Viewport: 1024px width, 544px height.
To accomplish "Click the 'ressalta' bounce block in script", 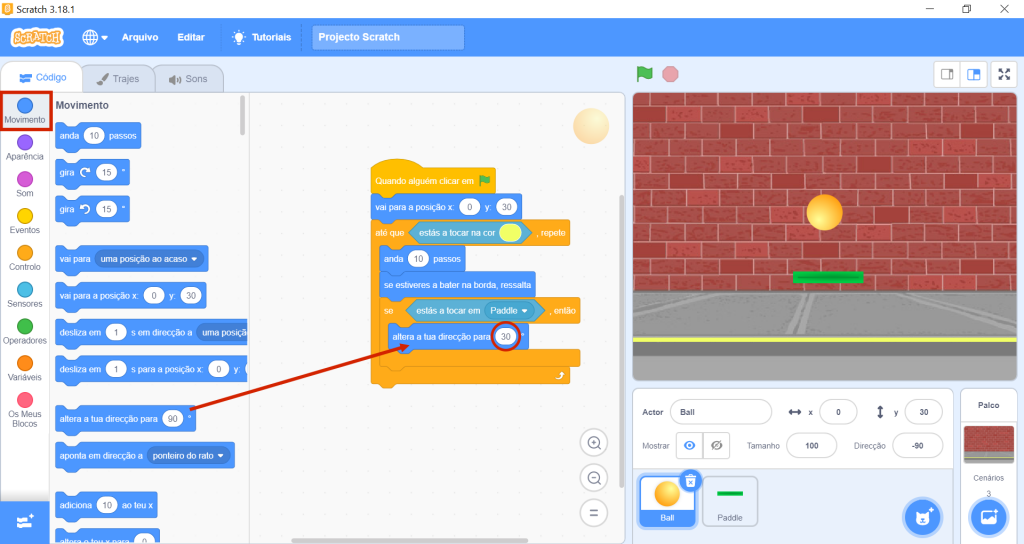I will click(x=457, y=285).
